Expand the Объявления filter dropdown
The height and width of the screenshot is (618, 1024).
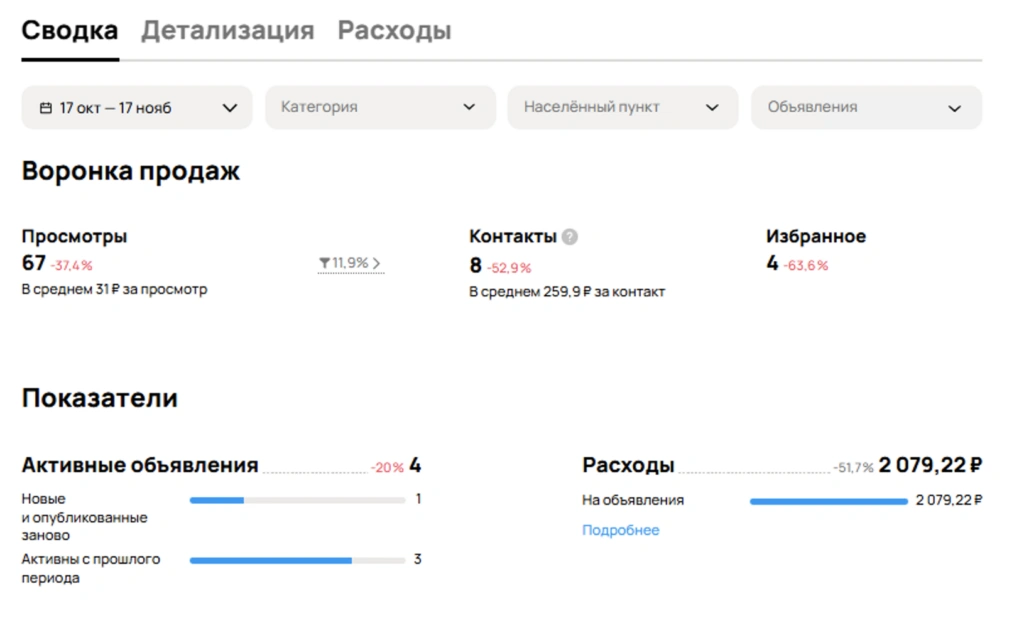867,107
